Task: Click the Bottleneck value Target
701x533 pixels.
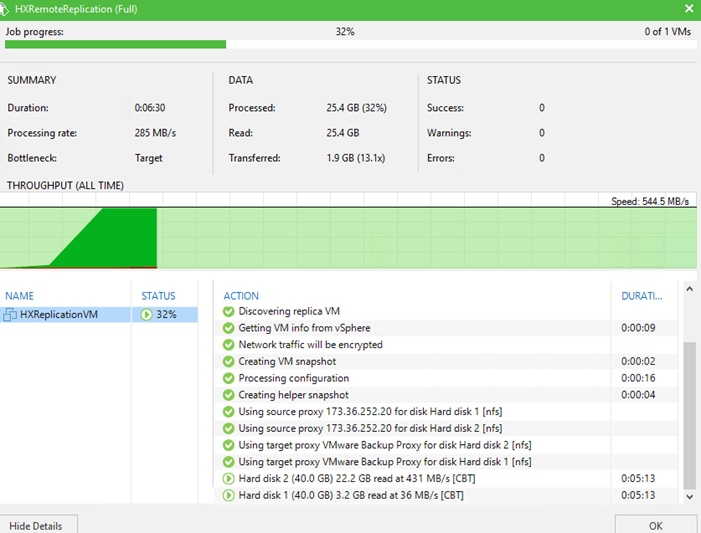Action: pyautogui.click(x=148, y=158)
